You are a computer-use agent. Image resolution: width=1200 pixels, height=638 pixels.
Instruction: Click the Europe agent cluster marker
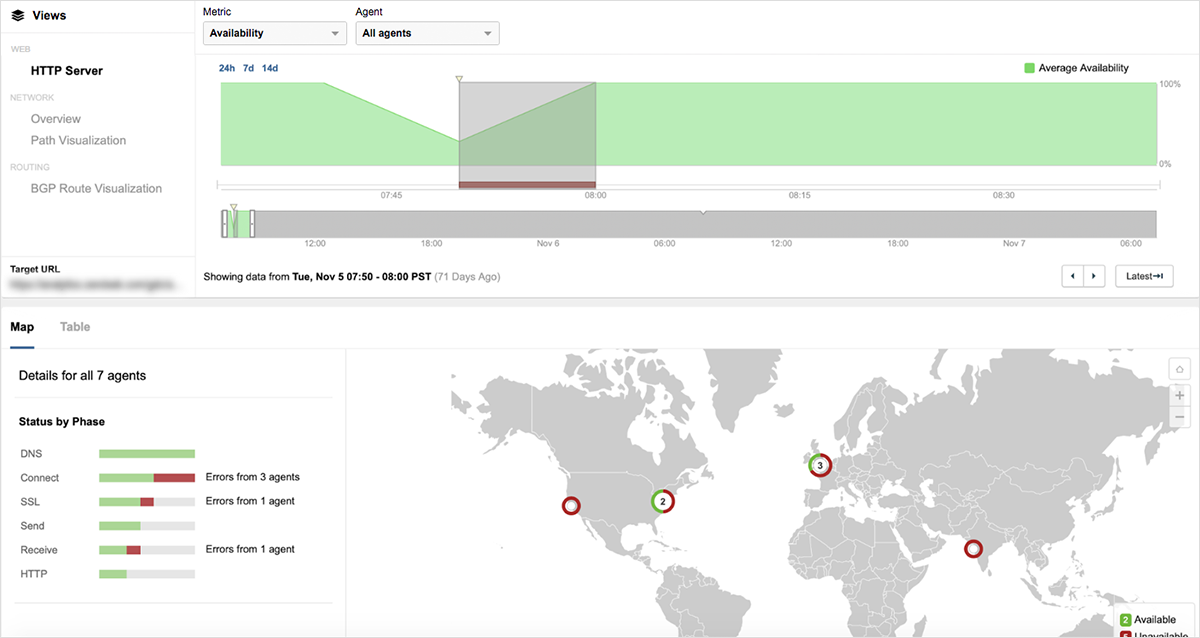click(x=820, y=465)
